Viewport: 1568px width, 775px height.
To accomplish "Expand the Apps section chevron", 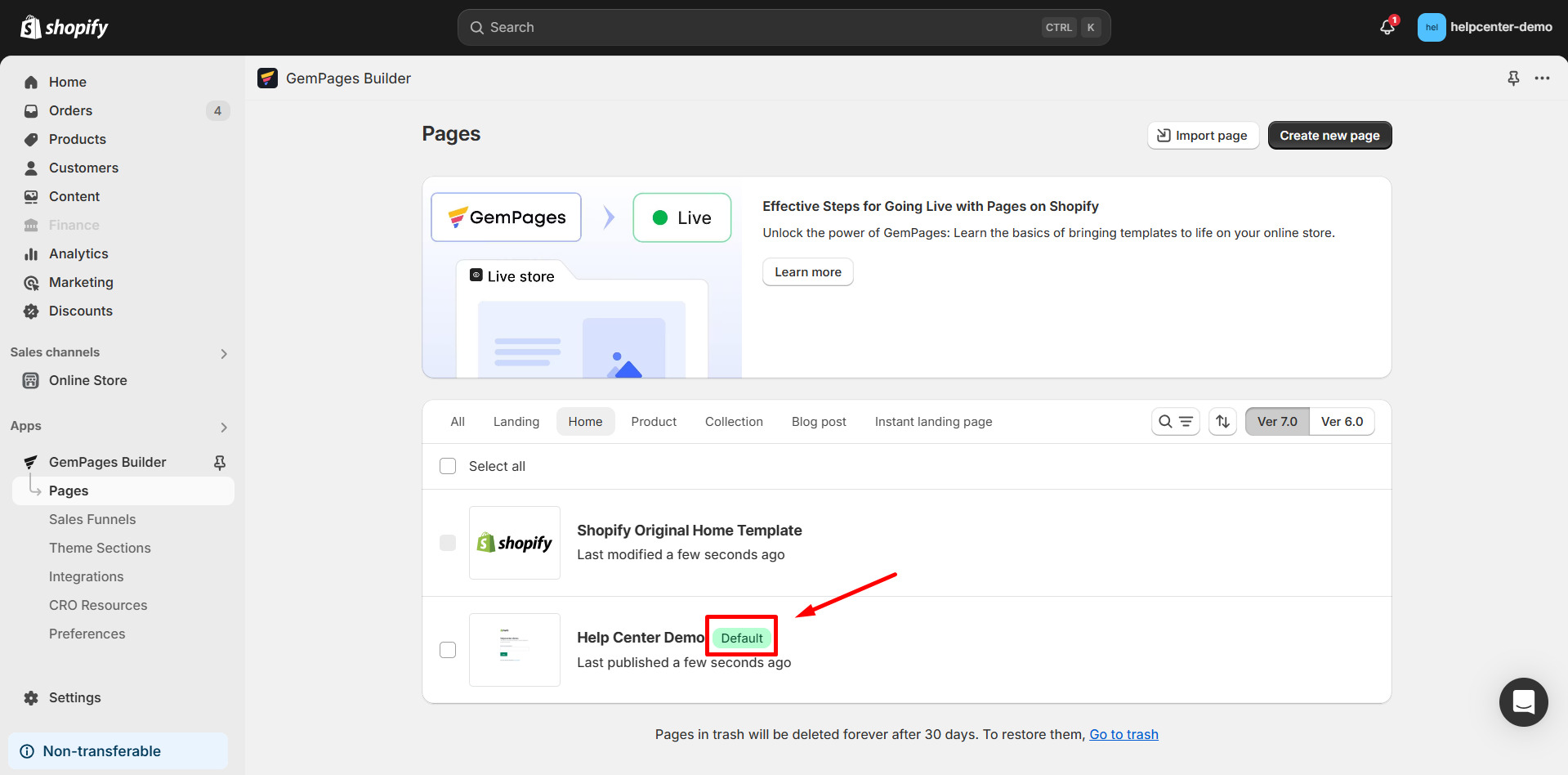I will [224, 427].
